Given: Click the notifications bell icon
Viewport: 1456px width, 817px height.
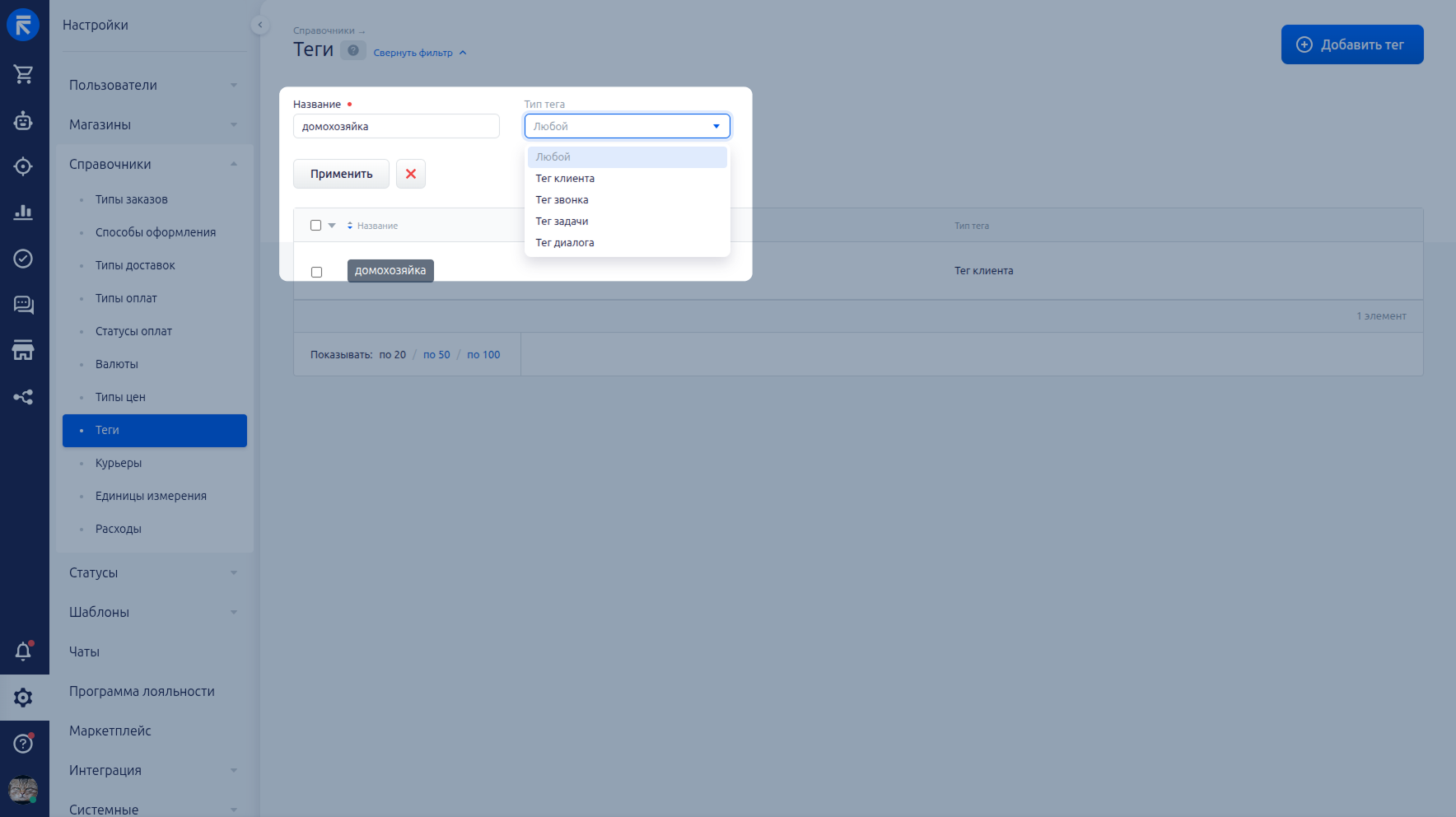Looking at the screenshot, I should (23, 651).
